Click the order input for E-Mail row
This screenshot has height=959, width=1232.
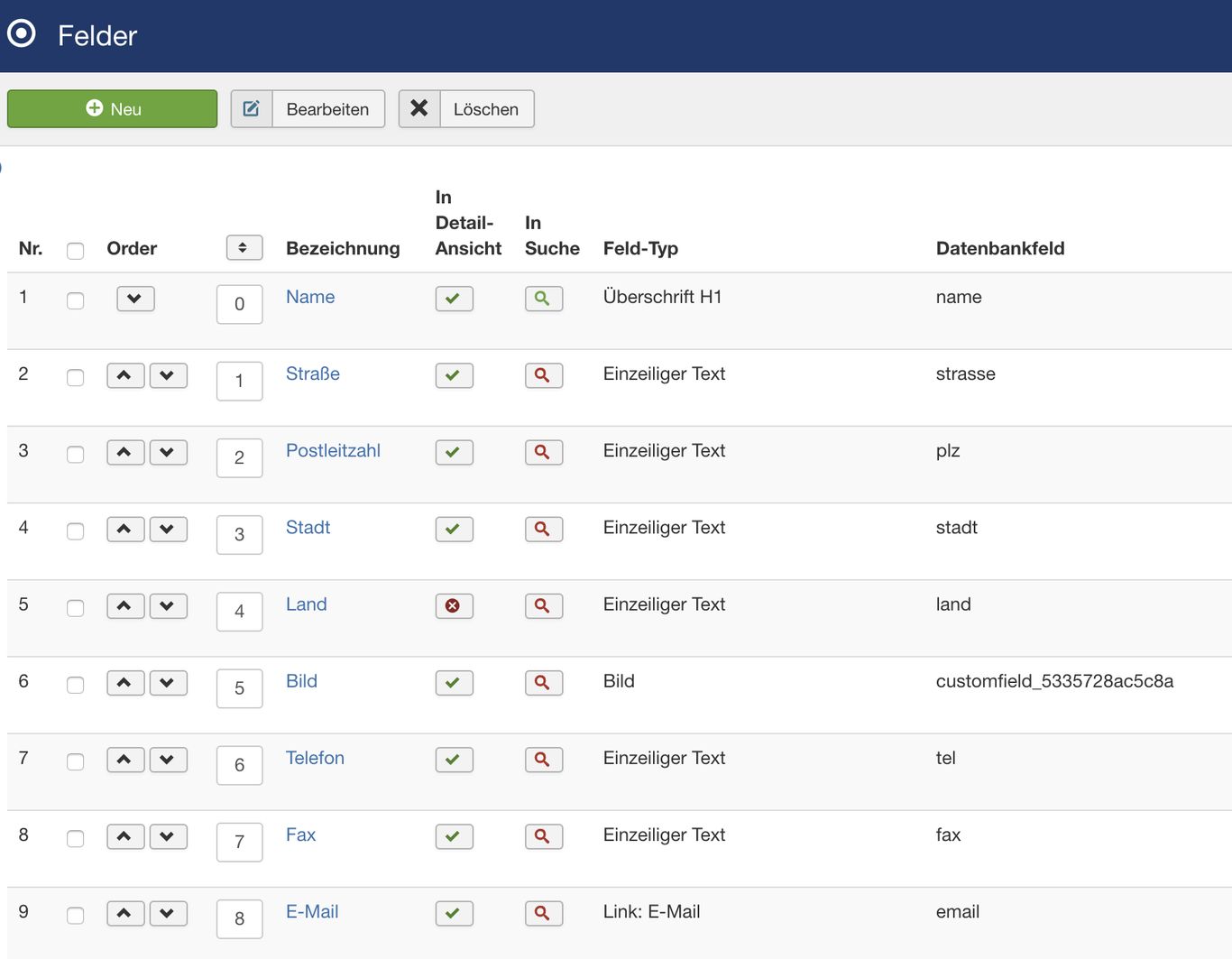pos(240,918)
